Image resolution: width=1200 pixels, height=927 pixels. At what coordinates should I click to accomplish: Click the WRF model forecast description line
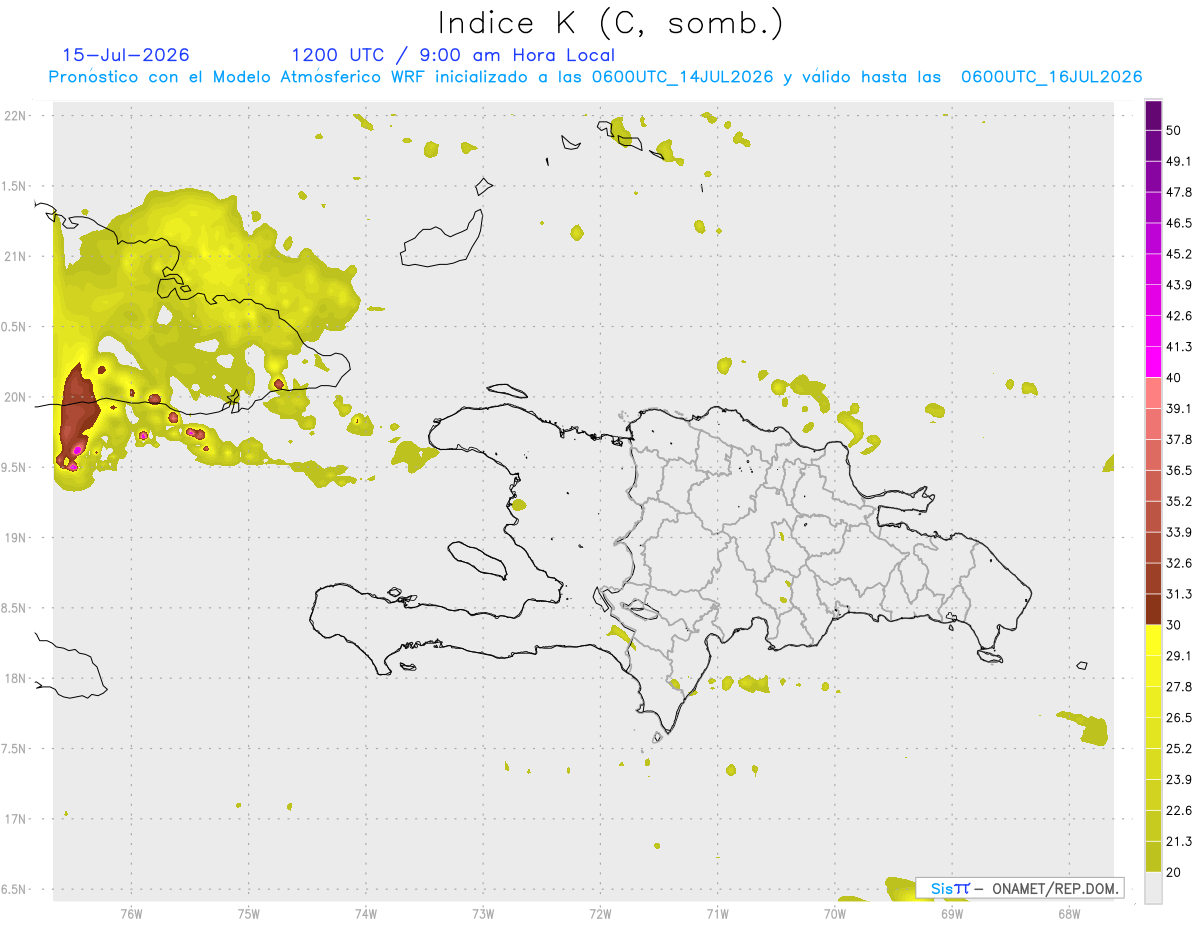tap(595, 77)
